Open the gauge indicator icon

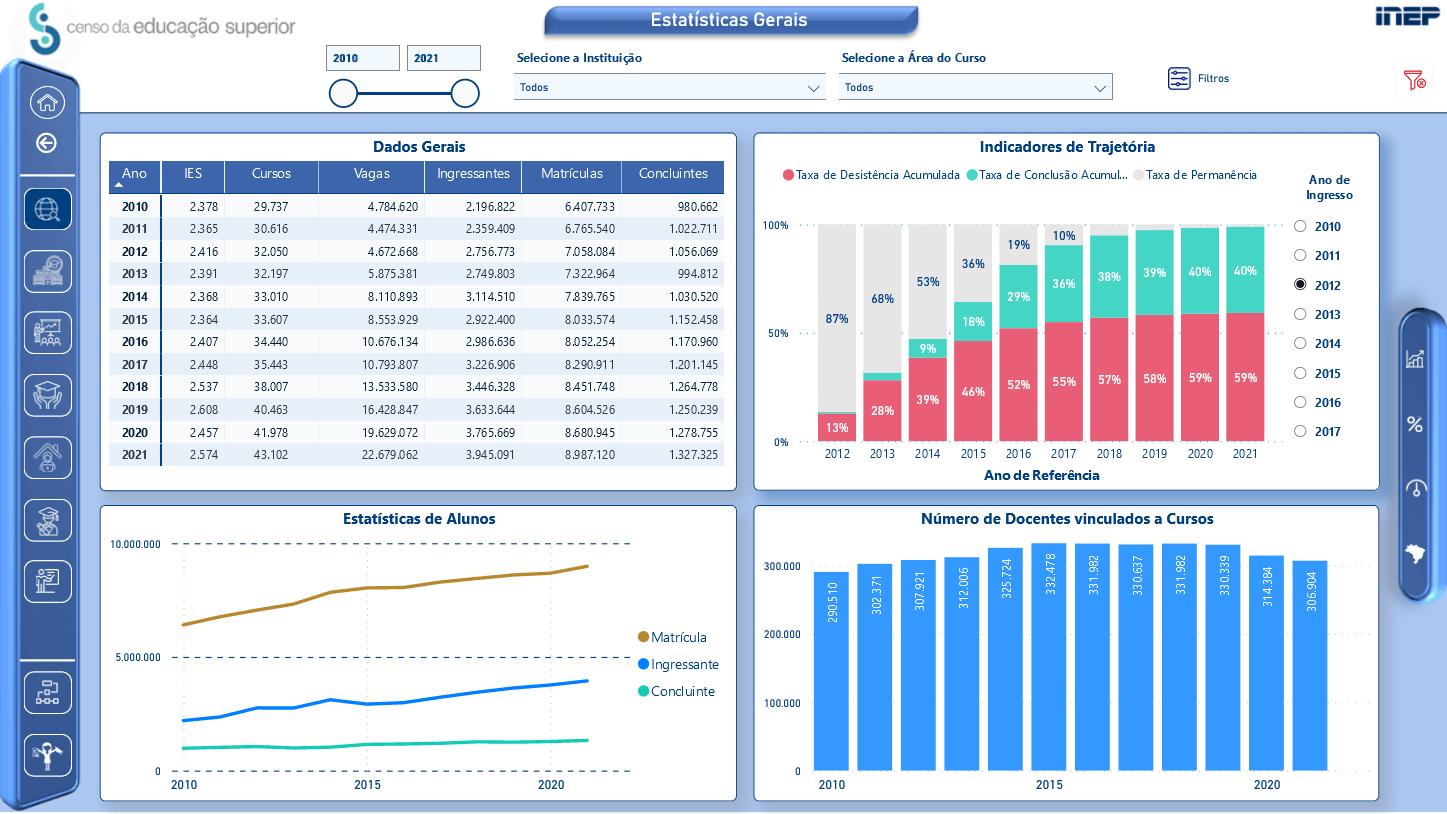[x=1414, y=489]
